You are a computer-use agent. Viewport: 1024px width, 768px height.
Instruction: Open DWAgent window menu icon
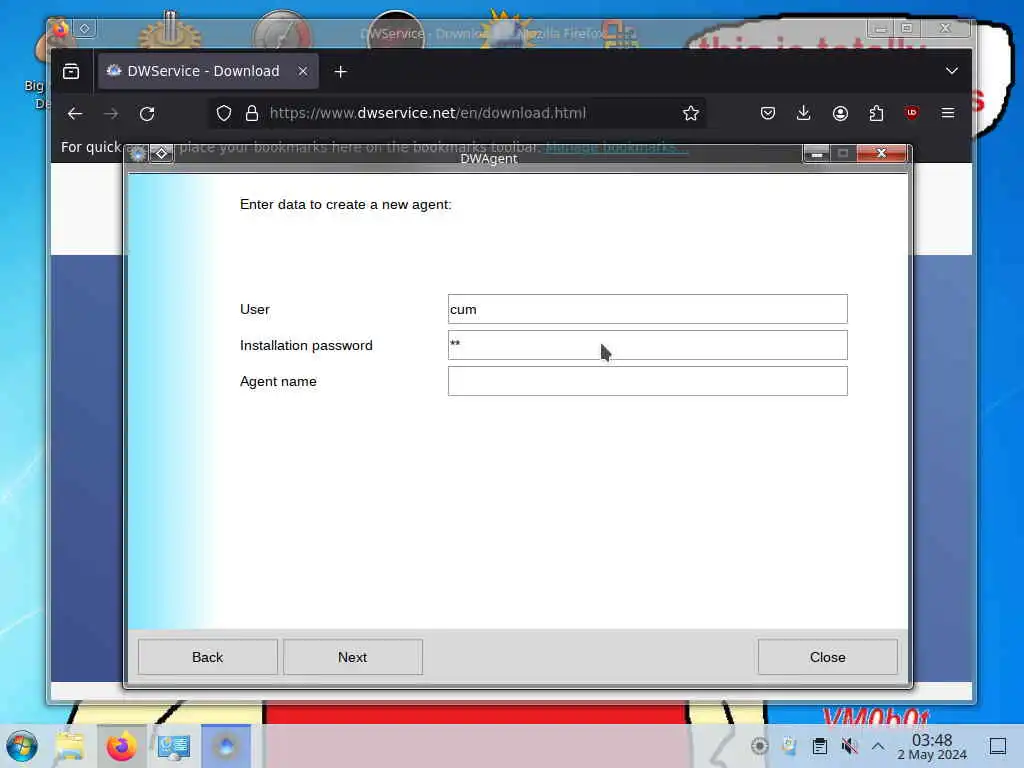pos(138,153)
